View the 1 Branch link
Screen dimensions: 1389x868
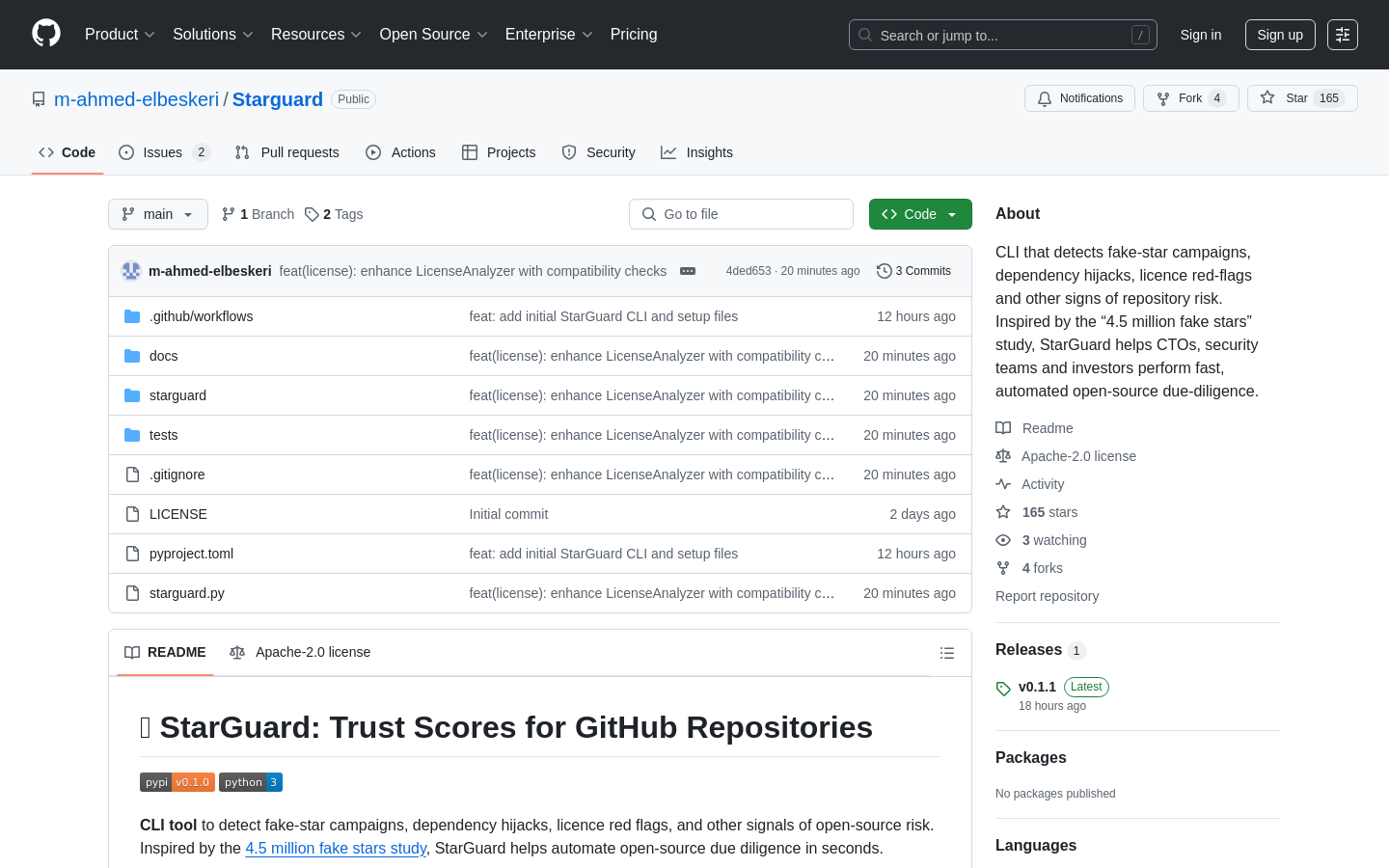point(259,214)
